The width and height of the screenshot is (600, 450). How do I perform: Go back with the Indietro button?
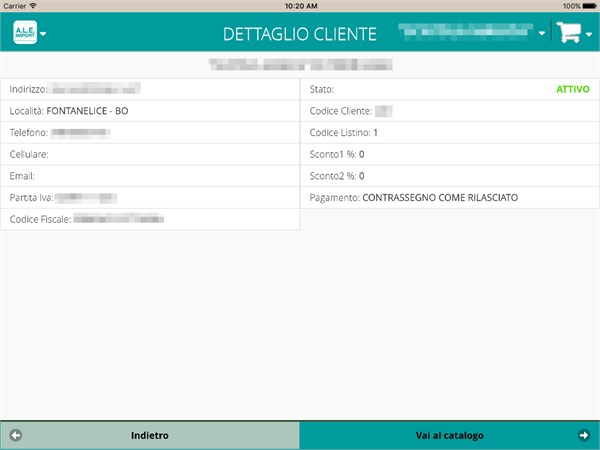click(150, 436)
